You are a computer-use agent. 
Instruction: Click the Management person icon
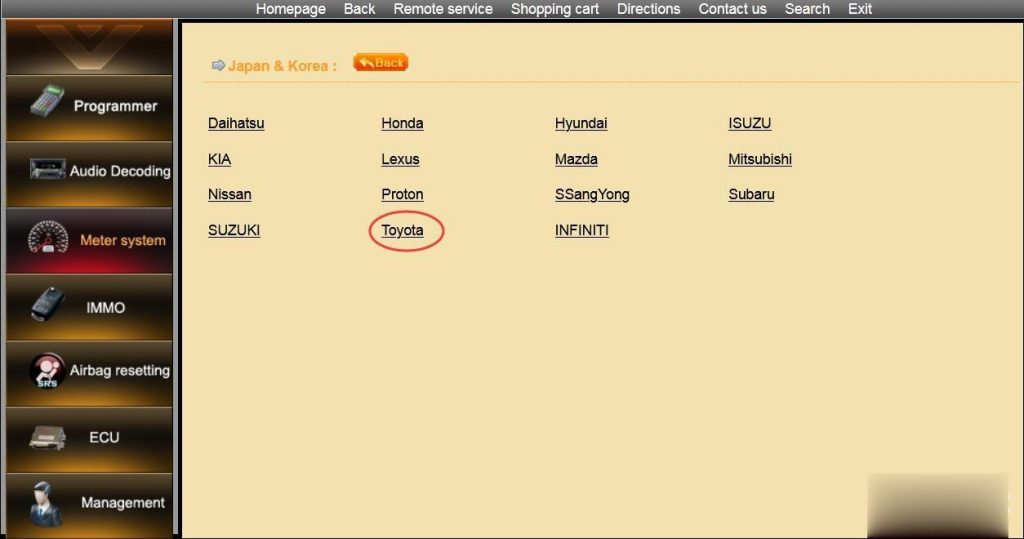(x=46, y=504)
